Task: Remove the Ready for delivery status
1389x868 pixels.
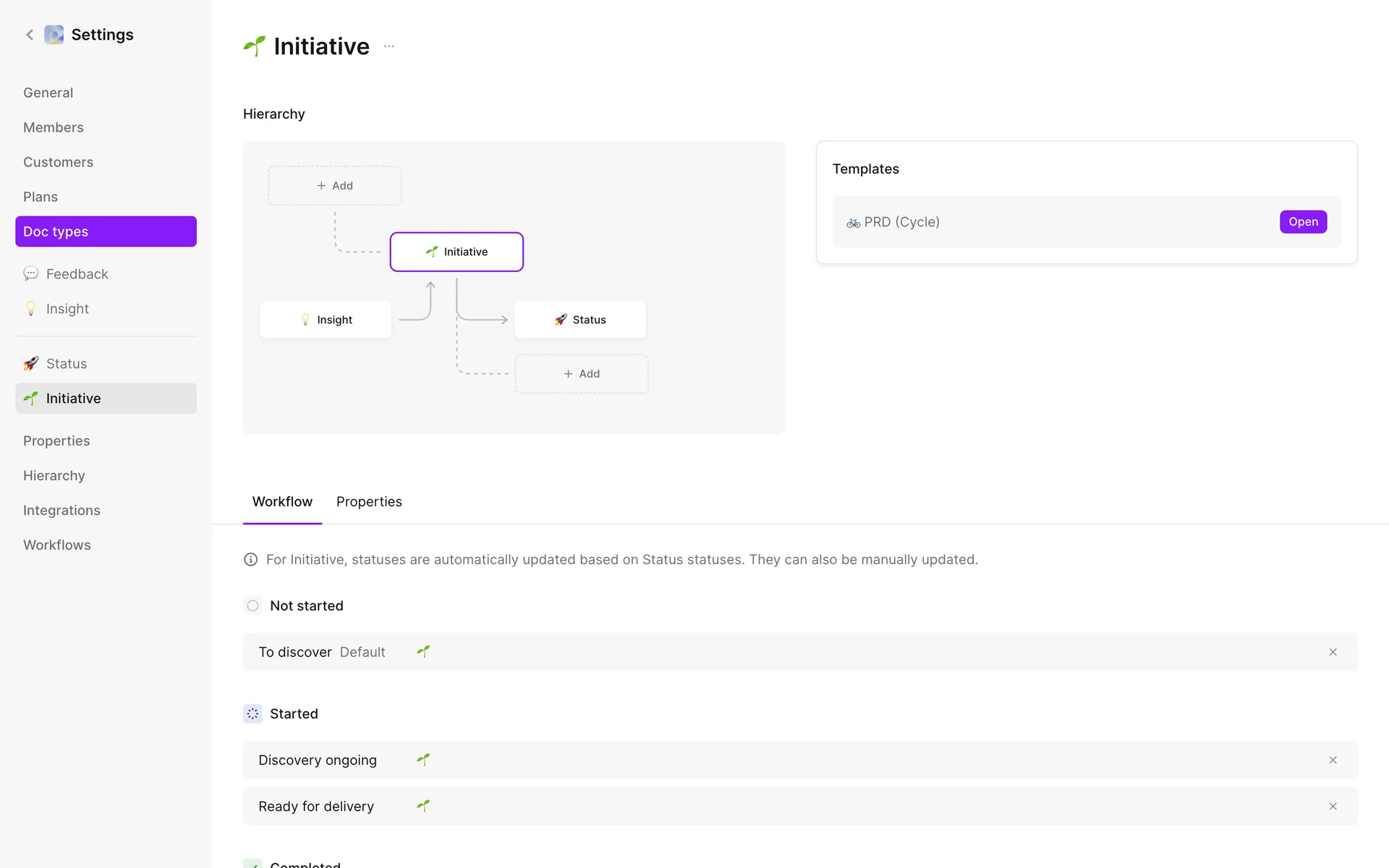Action: tap(1333, 806)
